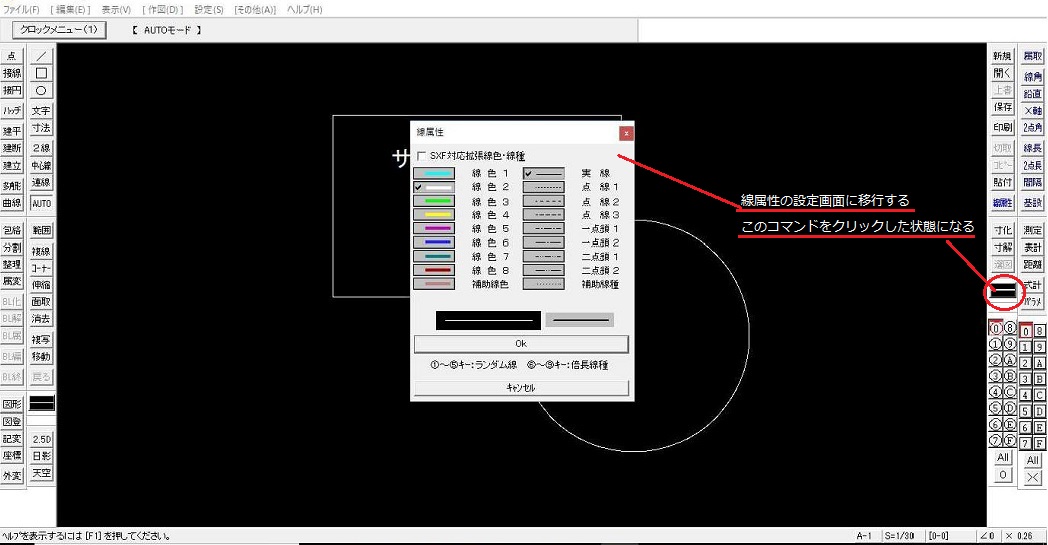Viewport: 1048px width, 545px height.
Task: Activate the 消去 erase tool
Action: click(x=41, y=319)
